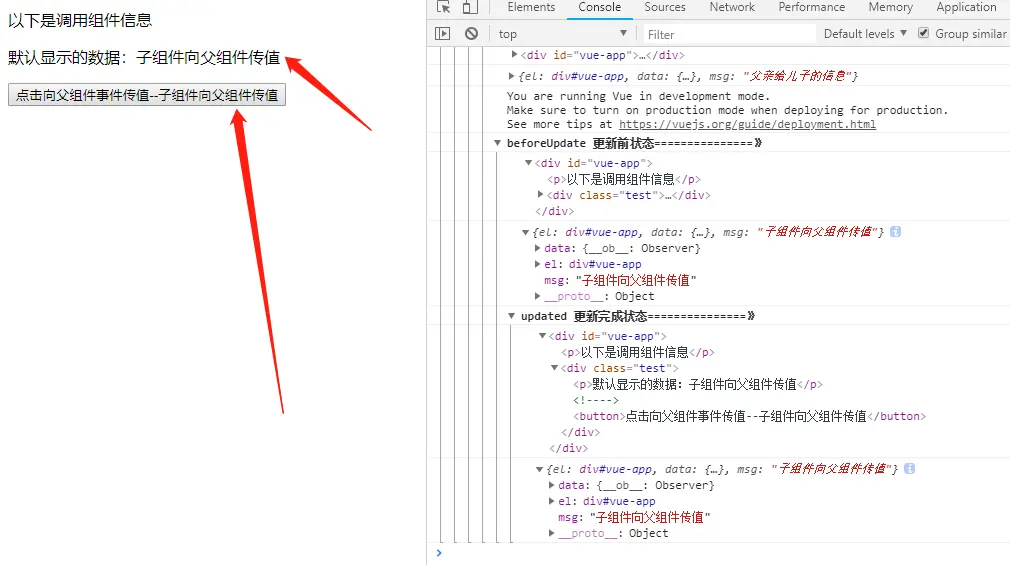Open the Sources tab
This screenshot has width=1010, height=565.
665,7
